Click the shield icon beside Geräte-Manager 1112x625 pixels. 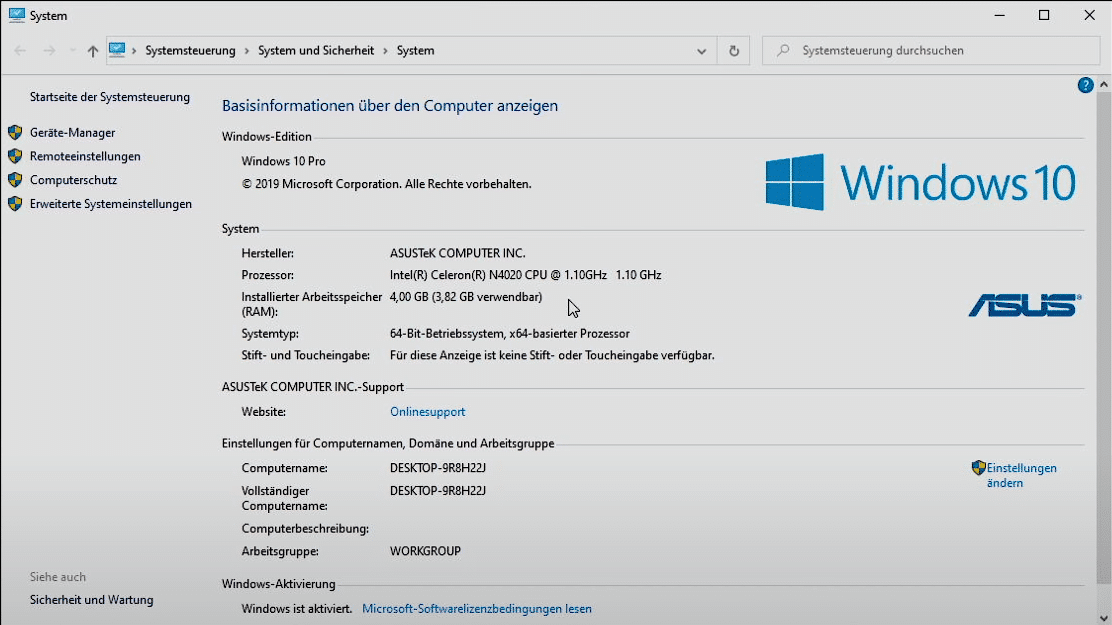[15, 133]
